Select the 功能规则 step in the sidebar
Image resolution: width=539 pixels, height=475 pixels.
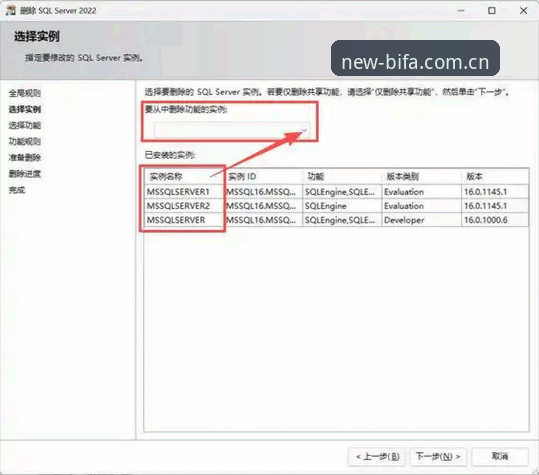click(x=25, y=142)
